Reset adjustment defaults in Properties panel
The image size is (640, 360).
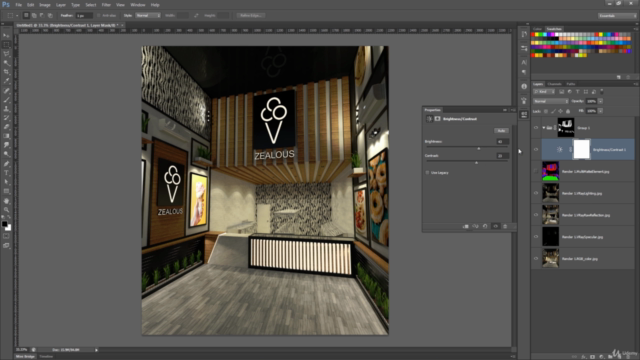(485, 226)
